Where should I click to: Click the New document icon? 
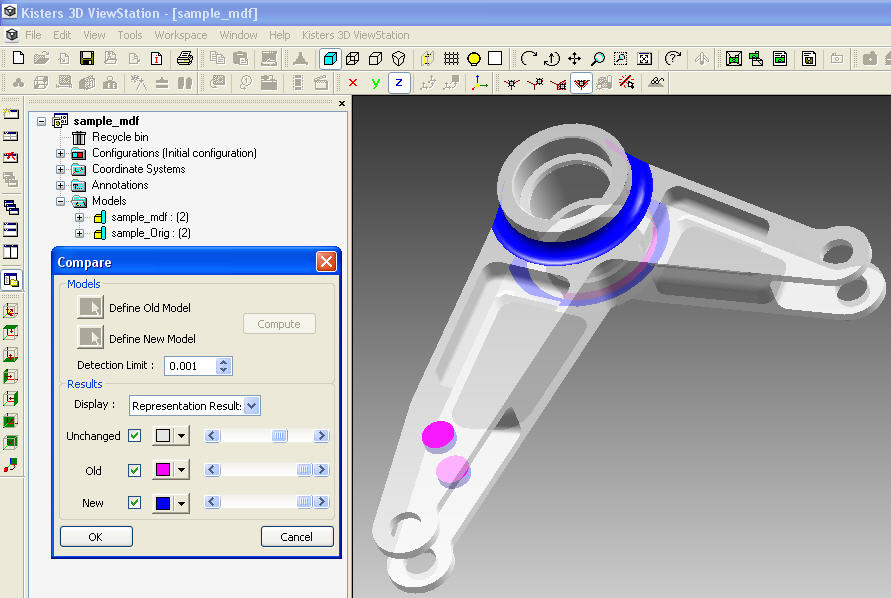pyautogui.click(x=18, y=58)
